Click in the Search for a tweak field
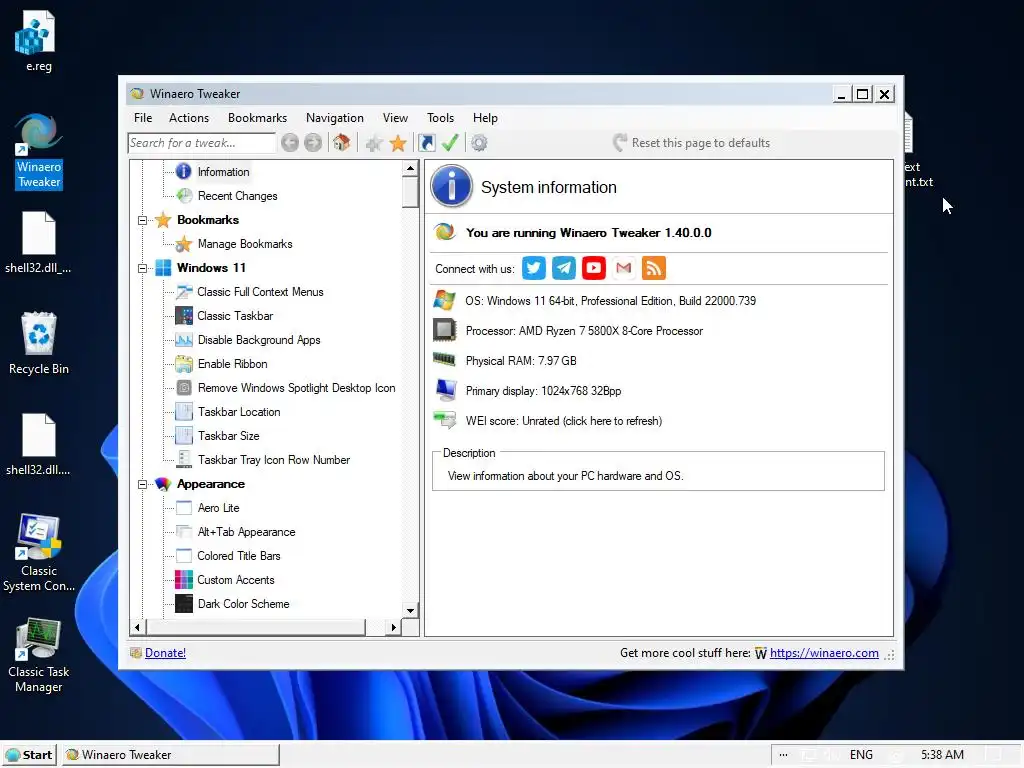Screen dimensions: 1024x768 pos(201,143)
